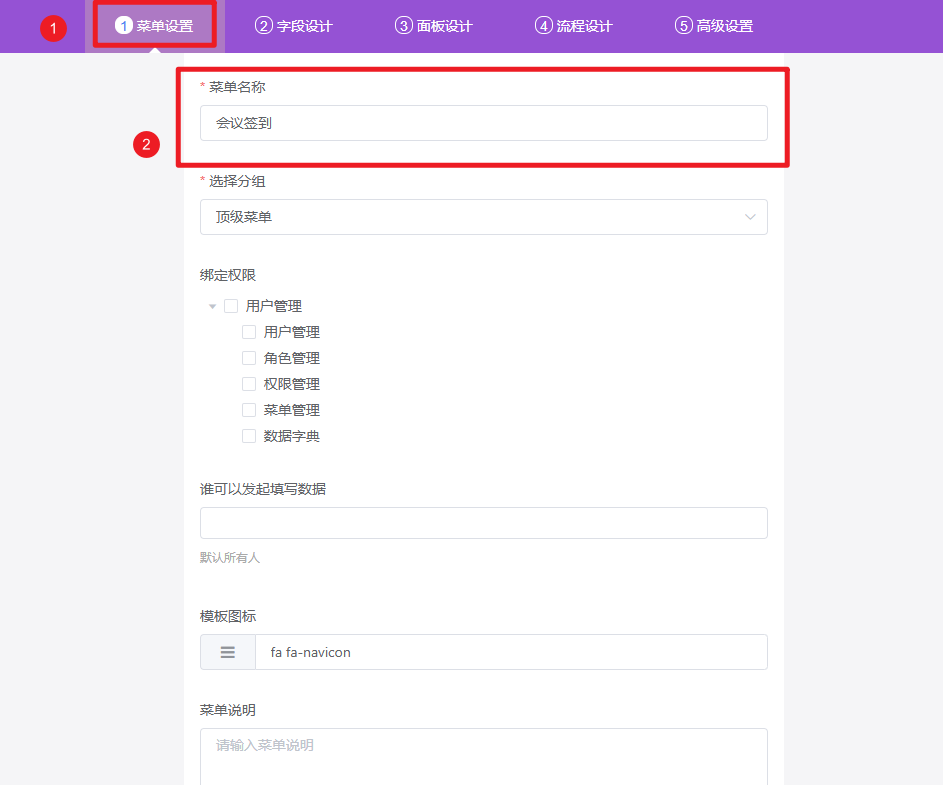
Task: Click the 谁可以发起填写数据 selection field
Action: point(484,523)
